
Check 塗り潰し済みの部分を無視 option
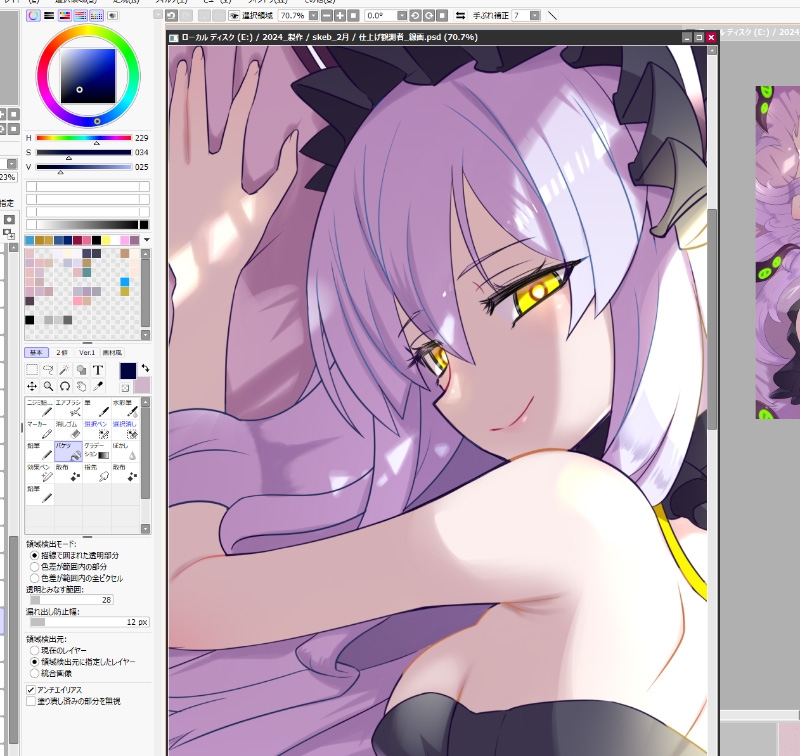(x=30, y=701)
